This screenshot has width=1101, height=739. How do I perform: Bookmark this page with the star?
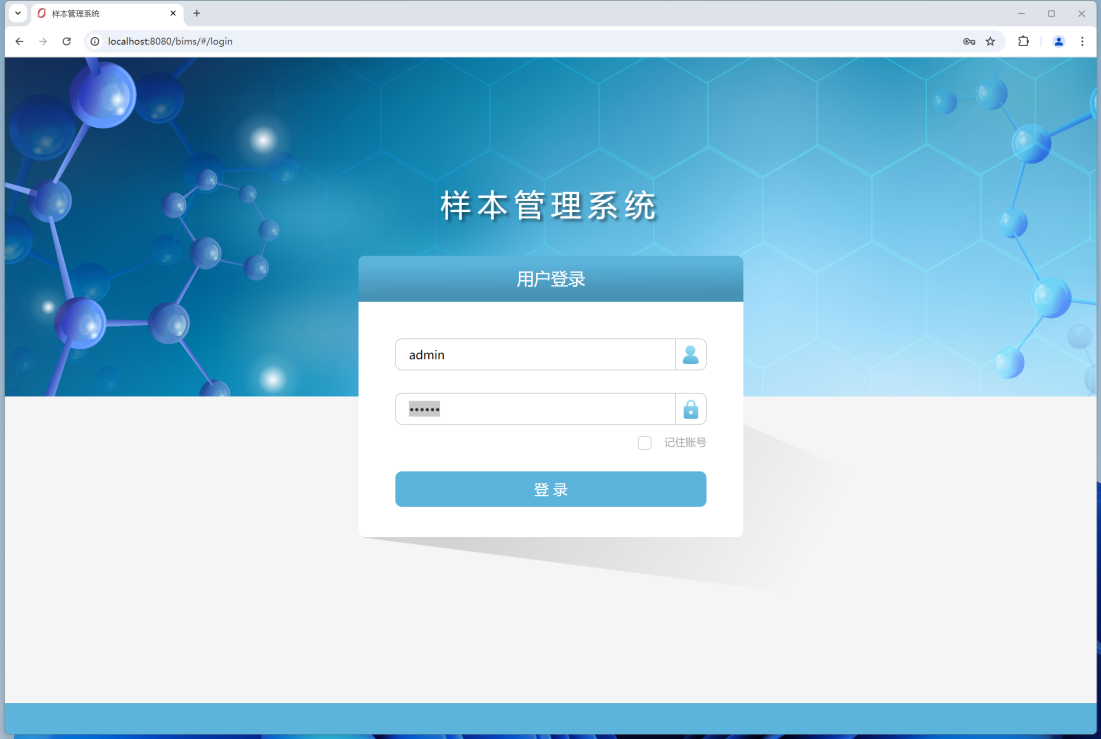click(990, 41)
